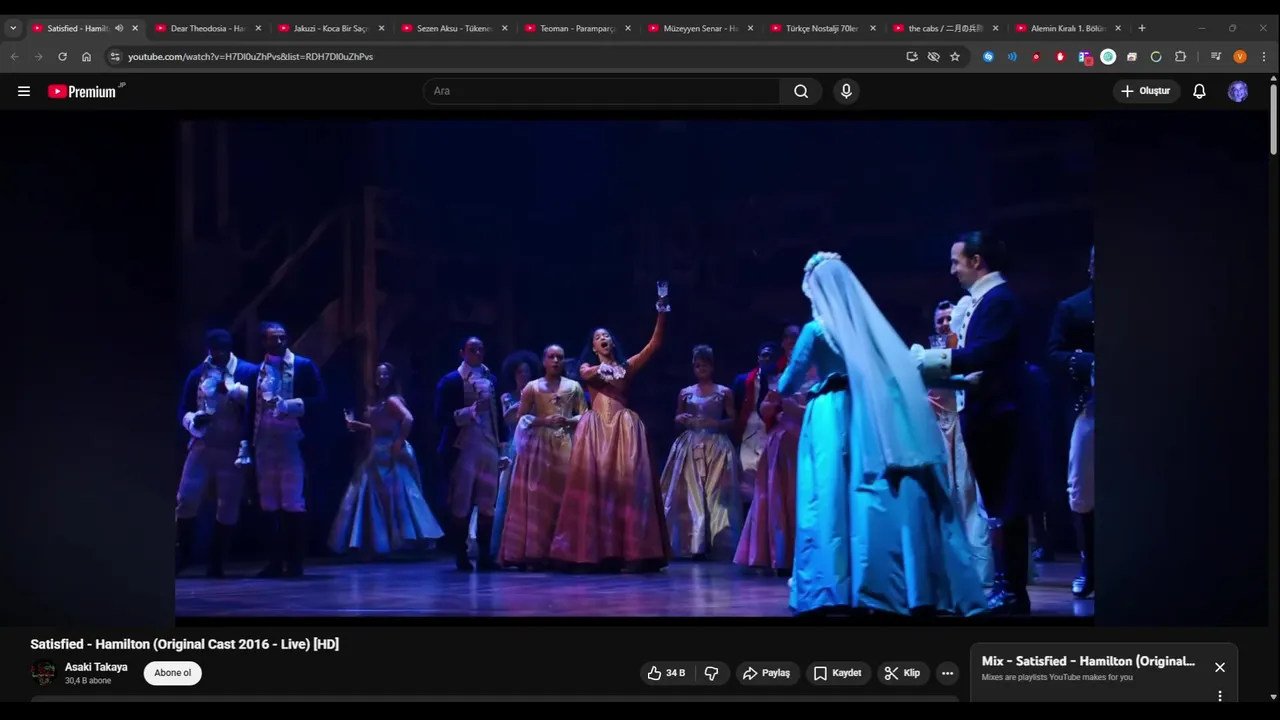Close the Teoman tab

(x=628, y=28)
